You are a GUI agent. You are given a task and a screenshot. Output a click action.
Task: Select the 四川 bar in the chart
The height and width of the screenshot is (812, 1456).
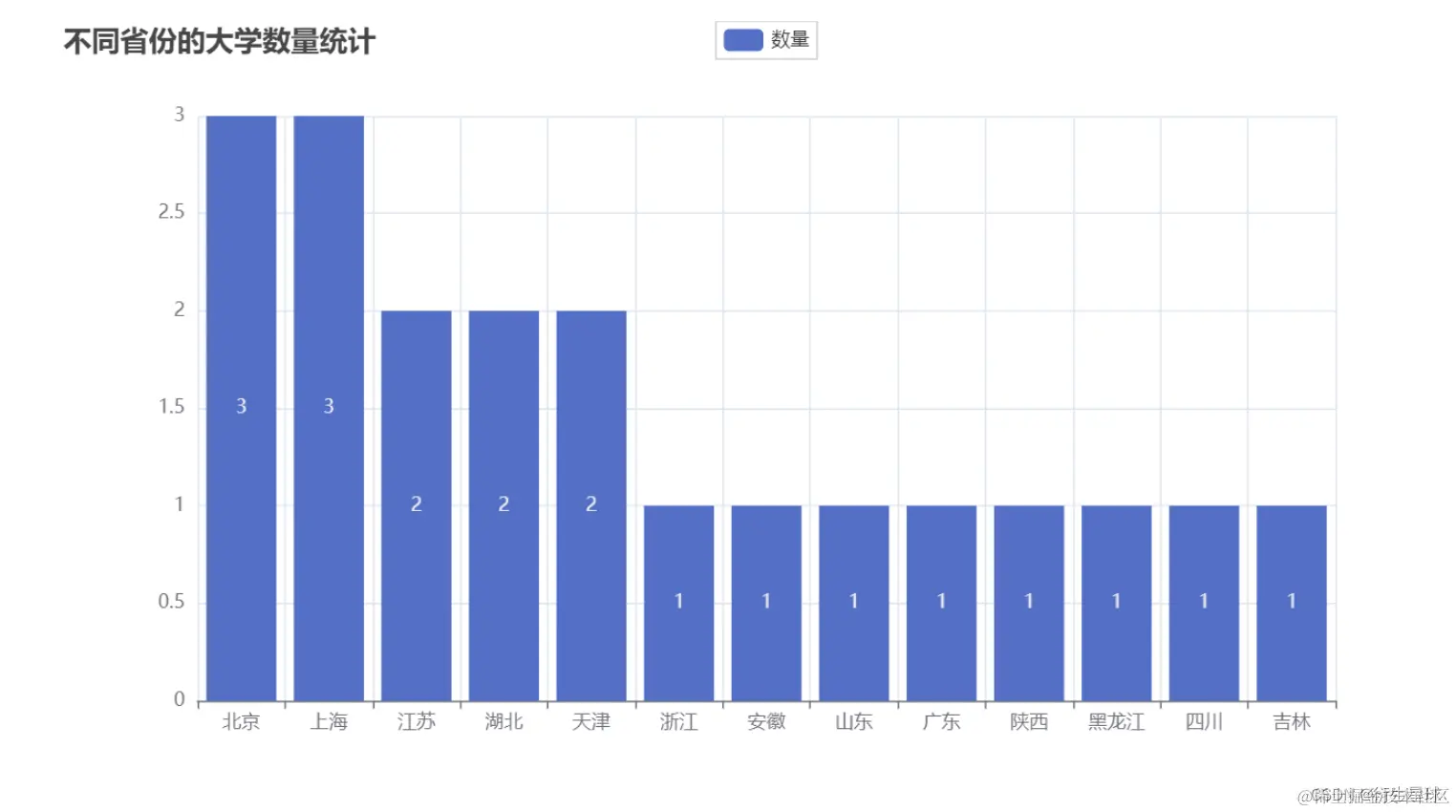point(1203,601)
